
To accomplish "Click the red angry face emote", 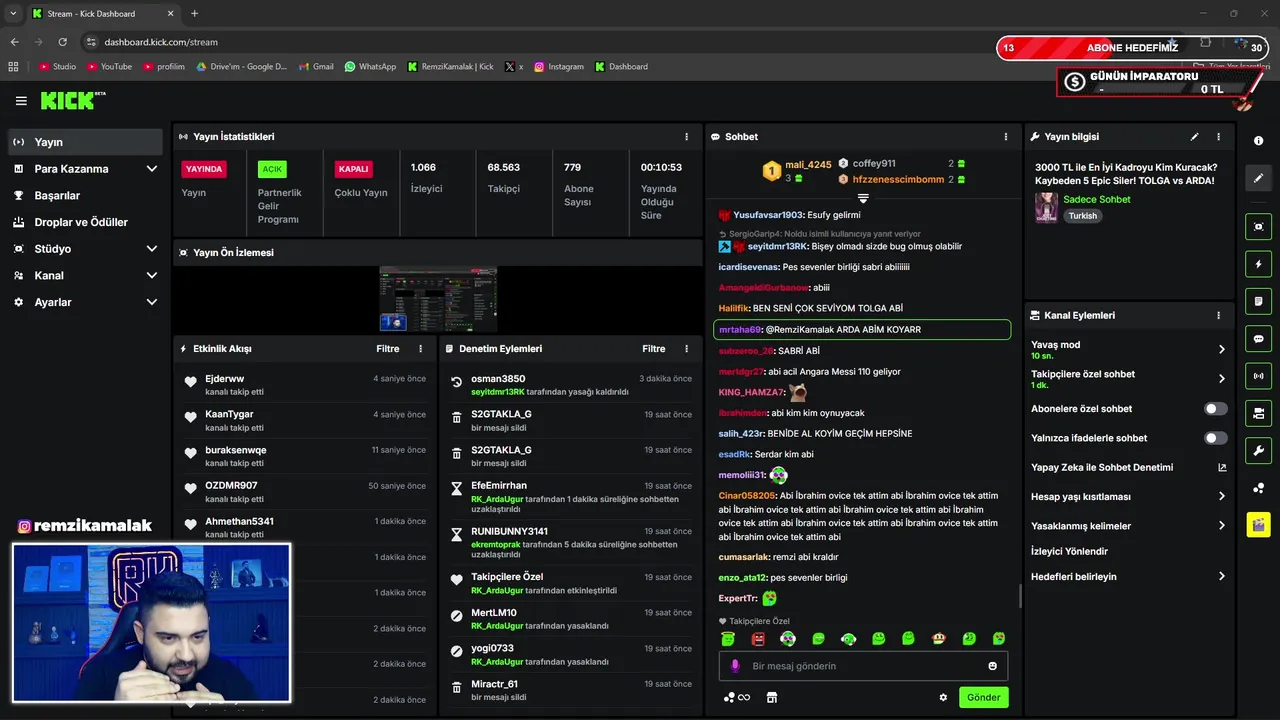I will tap(758, 638).
